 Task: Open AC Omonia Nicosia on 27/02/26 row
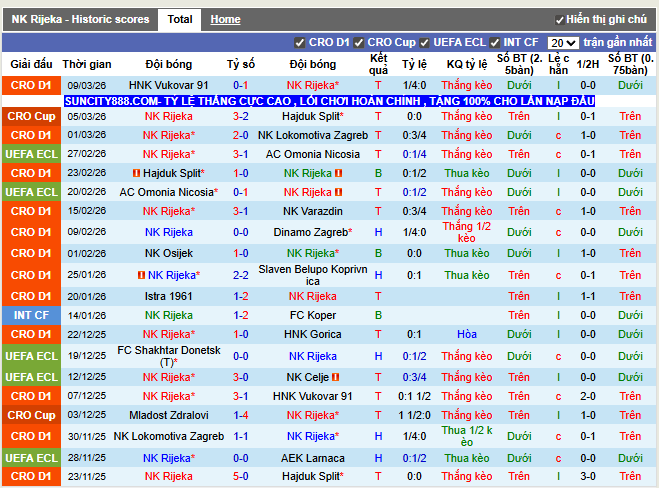click(x=313, y=154)
